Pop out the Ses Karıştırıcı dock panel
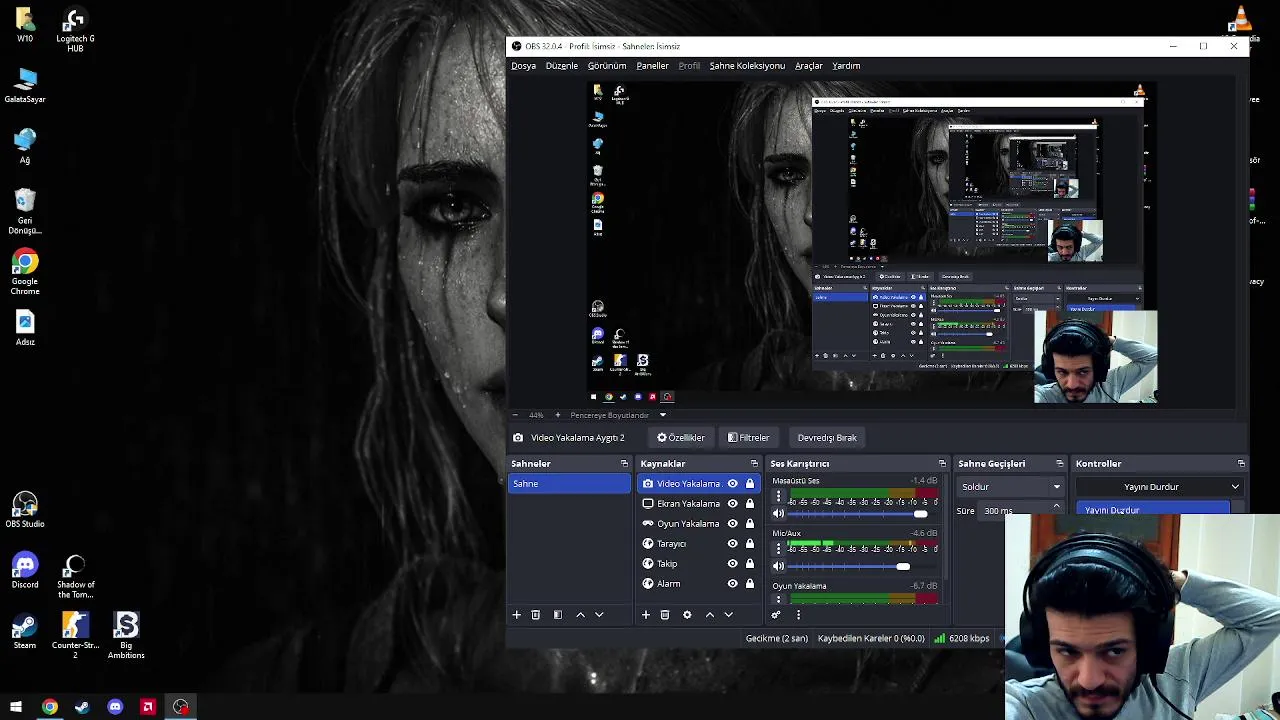 pos(942,464)
